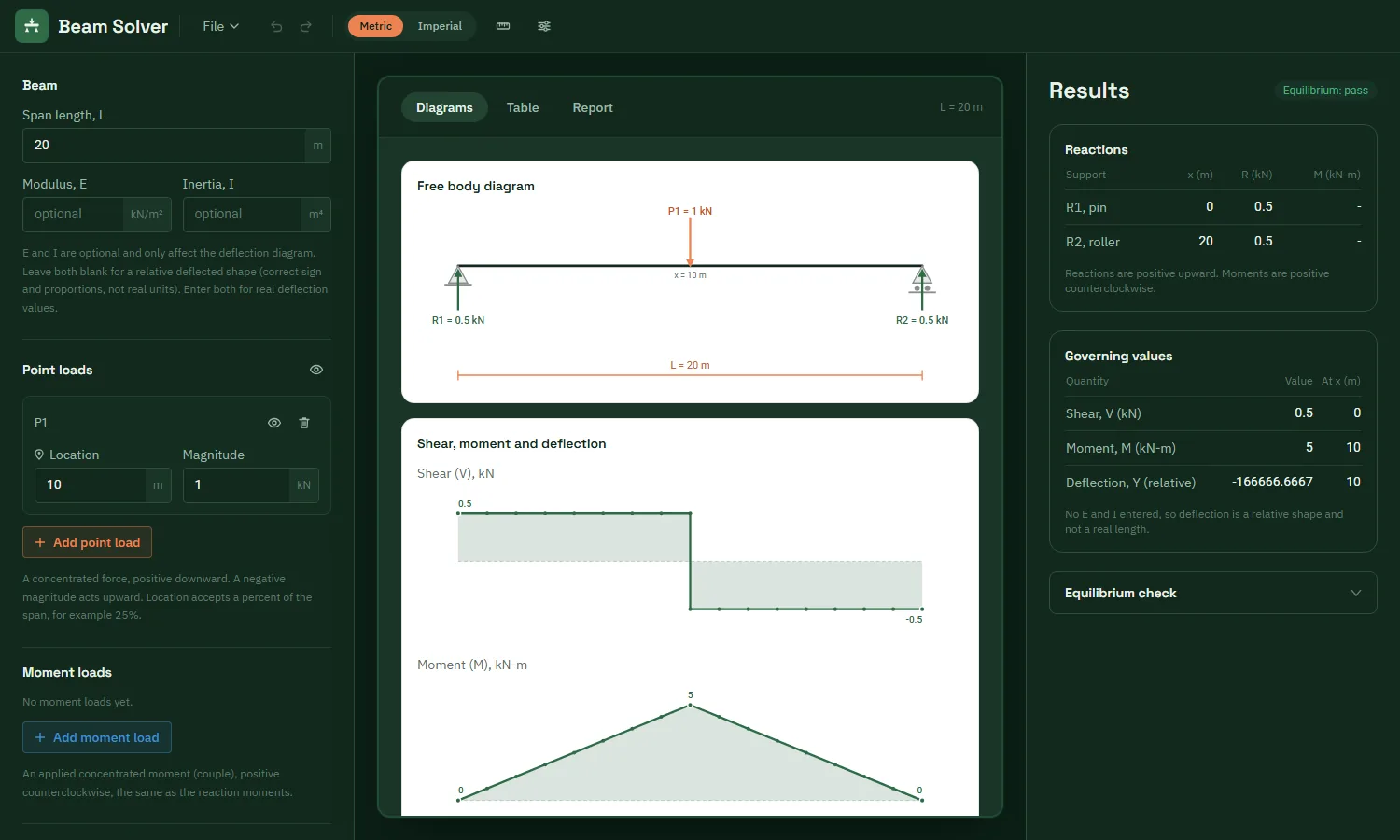Focus the Modulus E input field
Screen dimensions: 1400x840
click(73, 215)
